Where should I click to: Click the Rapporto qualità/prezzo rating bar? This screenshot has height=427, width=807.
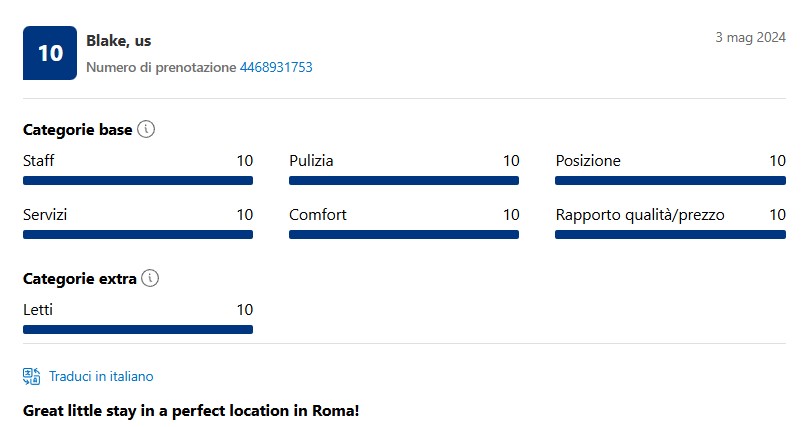point(671,235)
